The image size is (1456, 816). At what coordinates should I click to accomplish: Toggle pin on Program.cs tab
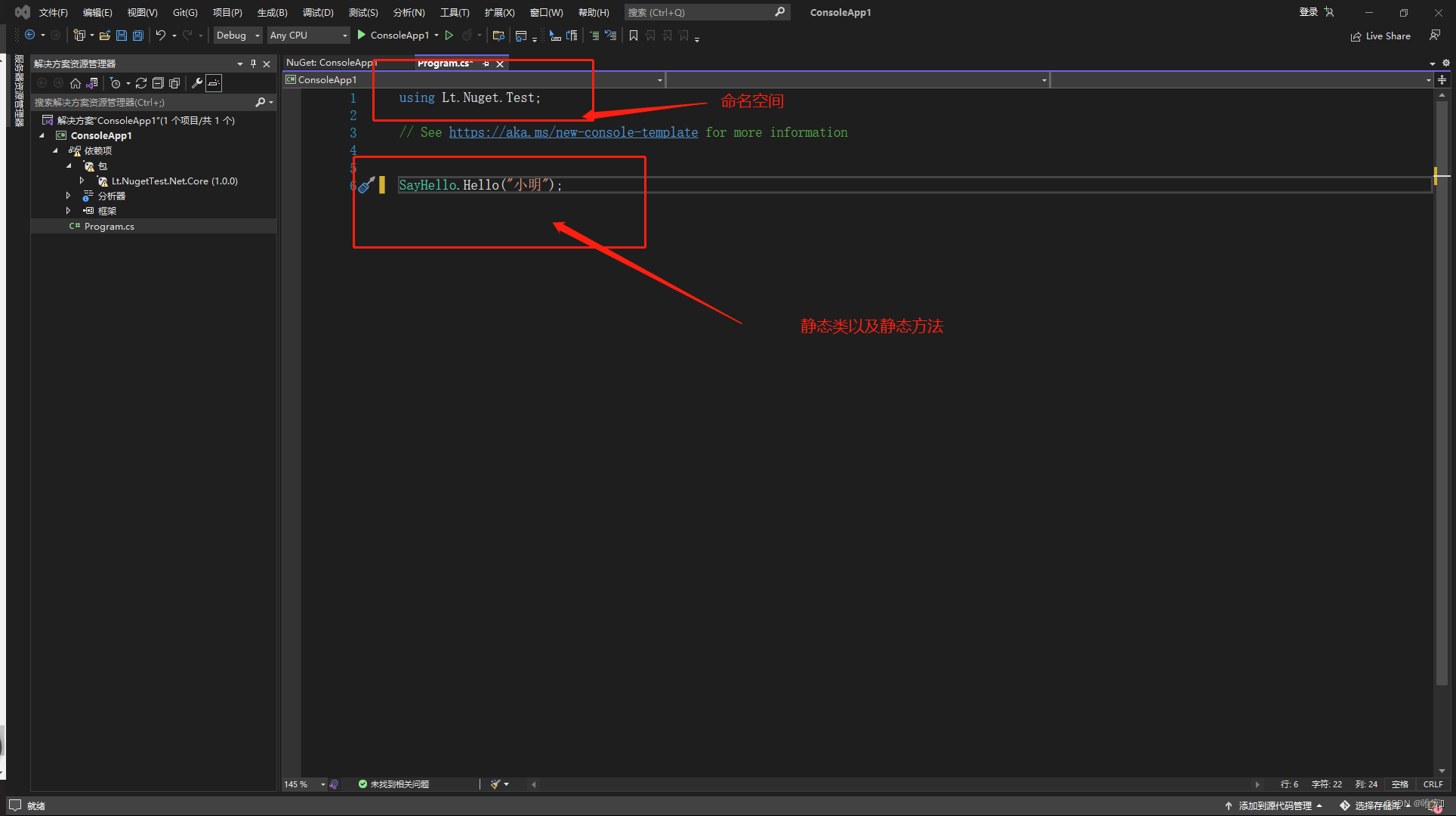click(486, 63)
